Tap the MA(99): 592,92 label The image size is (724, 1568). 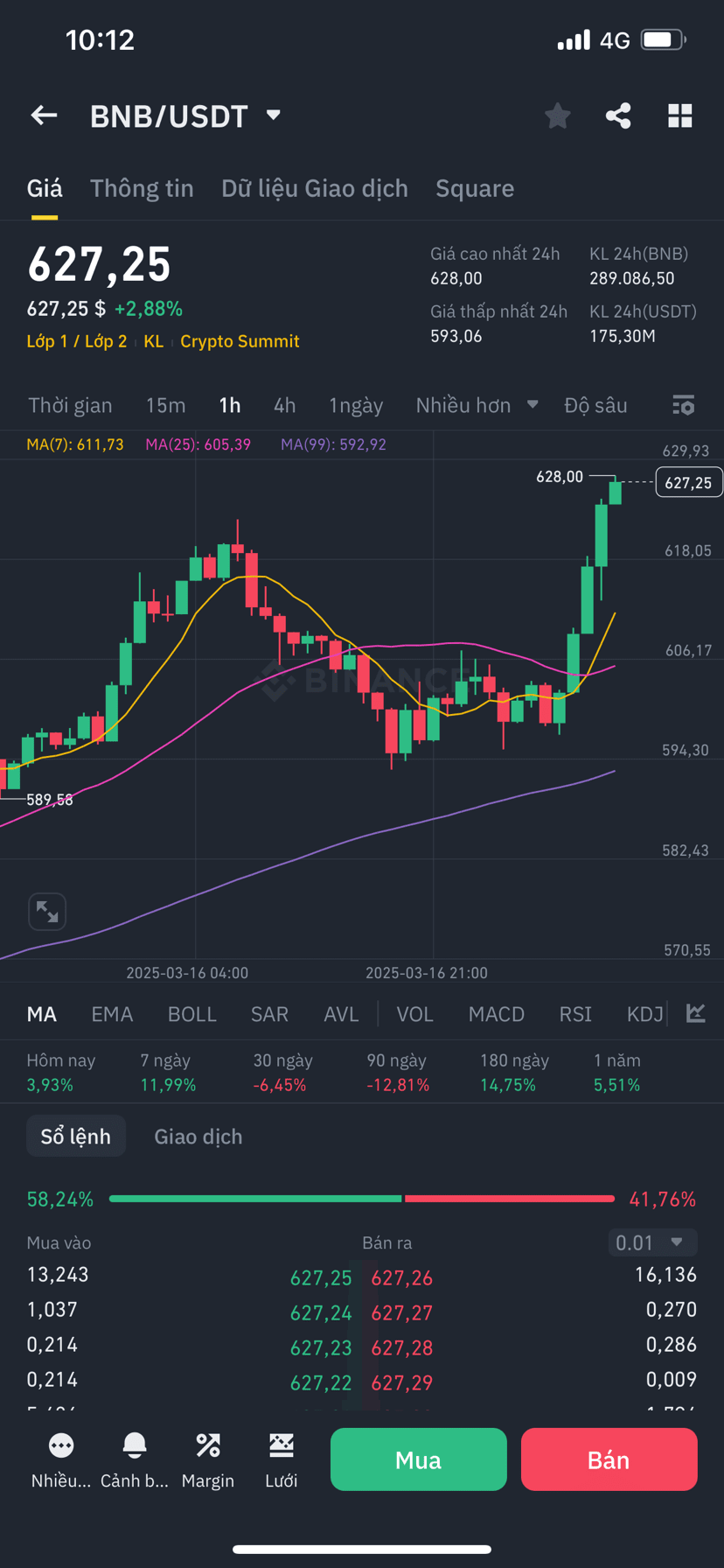334,444
